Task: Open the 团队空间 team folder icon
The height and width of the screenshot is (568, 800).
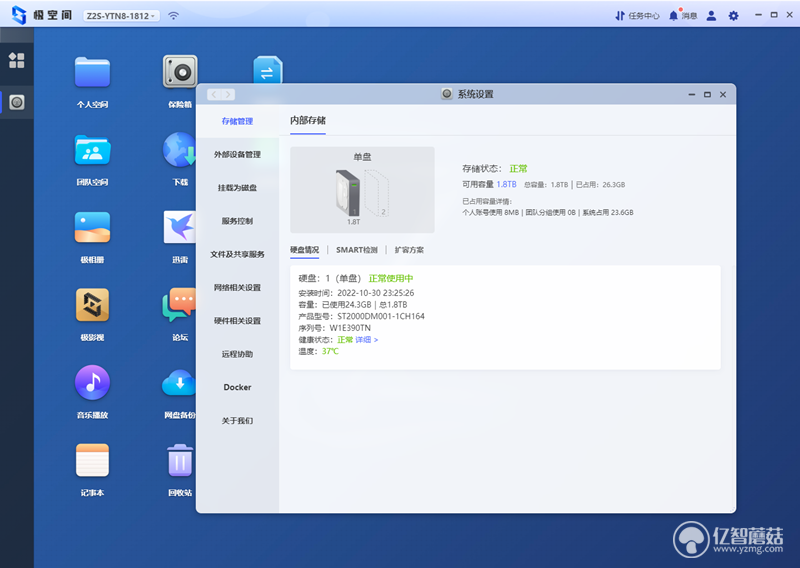Action: point(92,150)
